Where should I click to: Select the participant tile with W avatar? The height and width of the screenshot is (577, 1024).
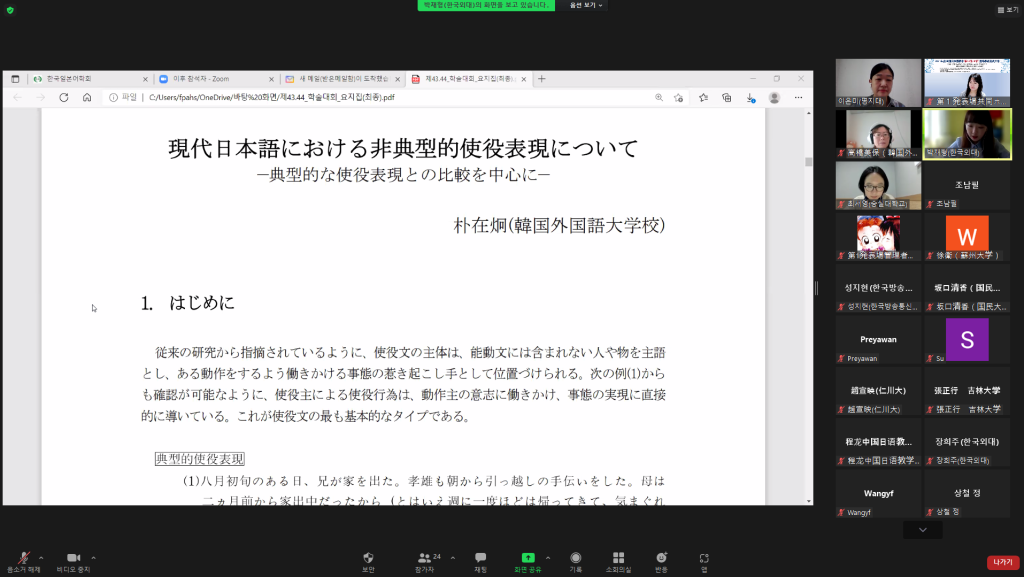pyautogui.click(x=967, y=237)
